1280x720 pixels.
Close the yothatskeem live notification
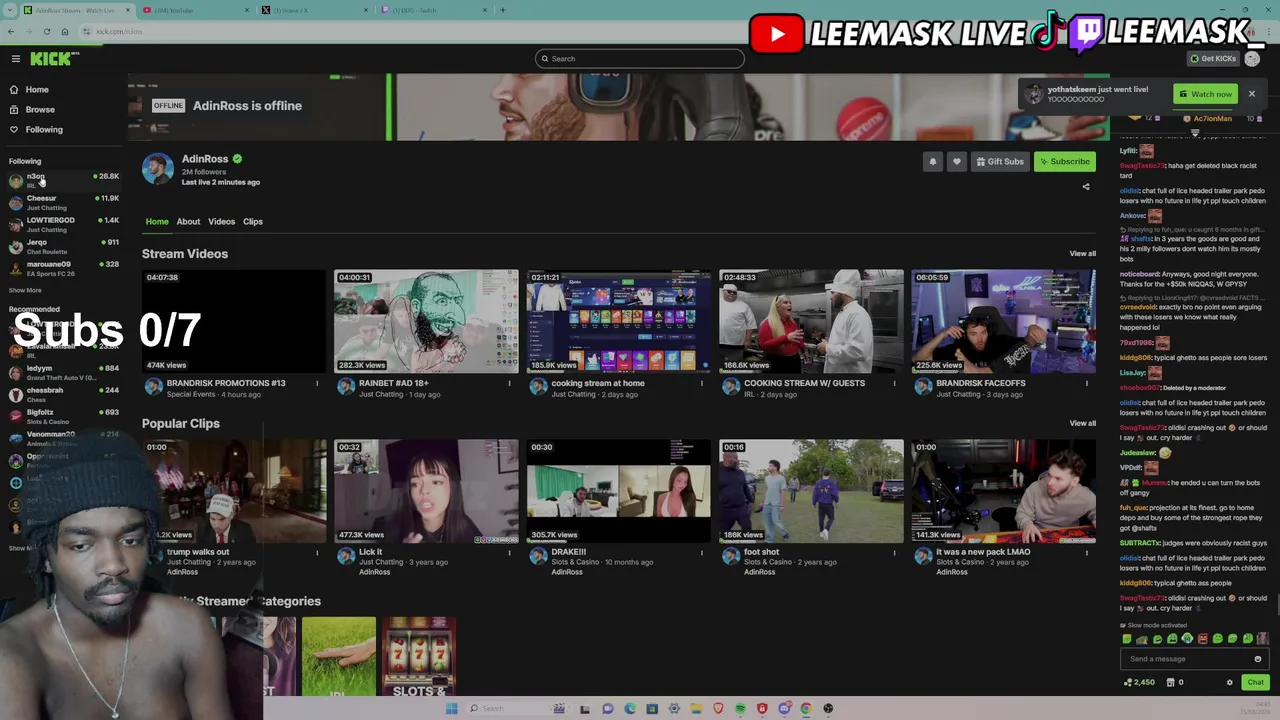(x=1251, y=94)
